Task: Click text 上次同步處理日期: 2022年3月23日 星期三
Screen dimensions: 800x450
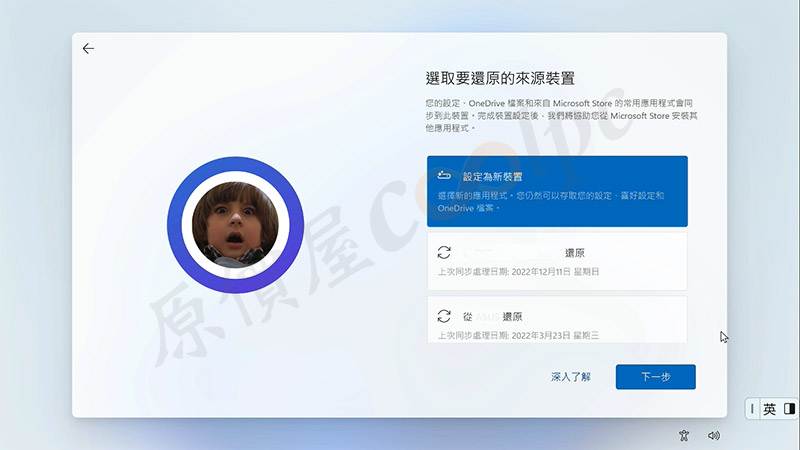Action: click(518, 335)
